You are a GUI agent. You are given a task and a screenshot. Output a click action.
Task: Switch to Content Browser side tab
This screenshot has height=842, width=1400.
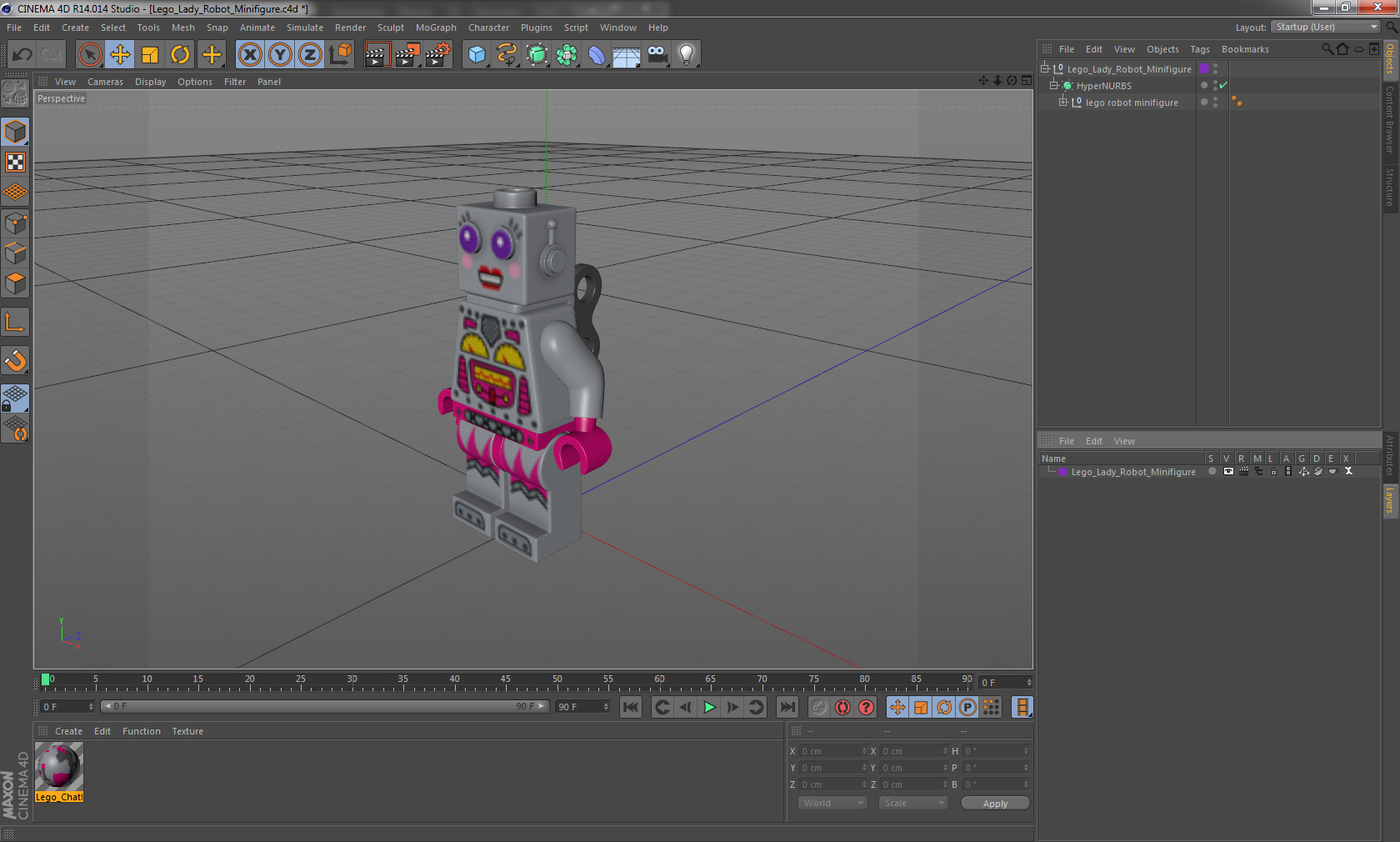click(1390, 119)
